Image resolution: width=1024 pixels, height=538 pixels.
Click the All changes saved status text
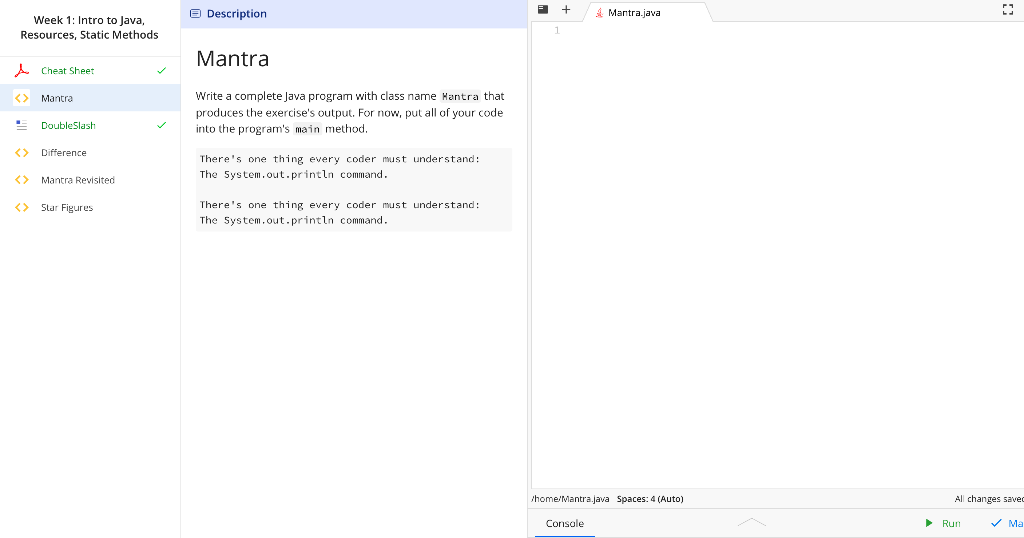coord(989,499)
